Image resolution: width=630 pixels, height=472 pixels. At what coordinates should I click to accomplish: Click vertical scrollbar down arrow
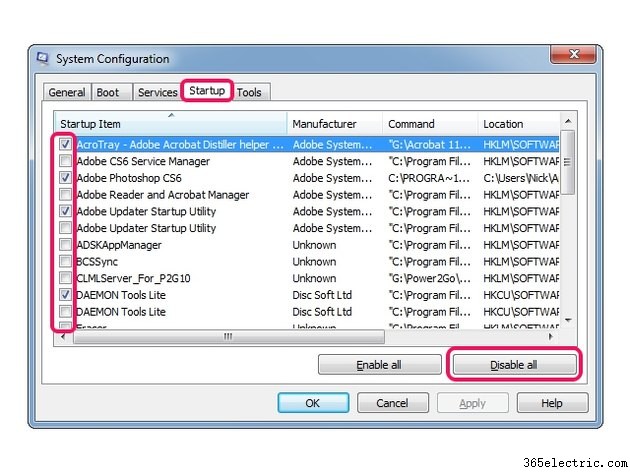(x=568, y=320)
